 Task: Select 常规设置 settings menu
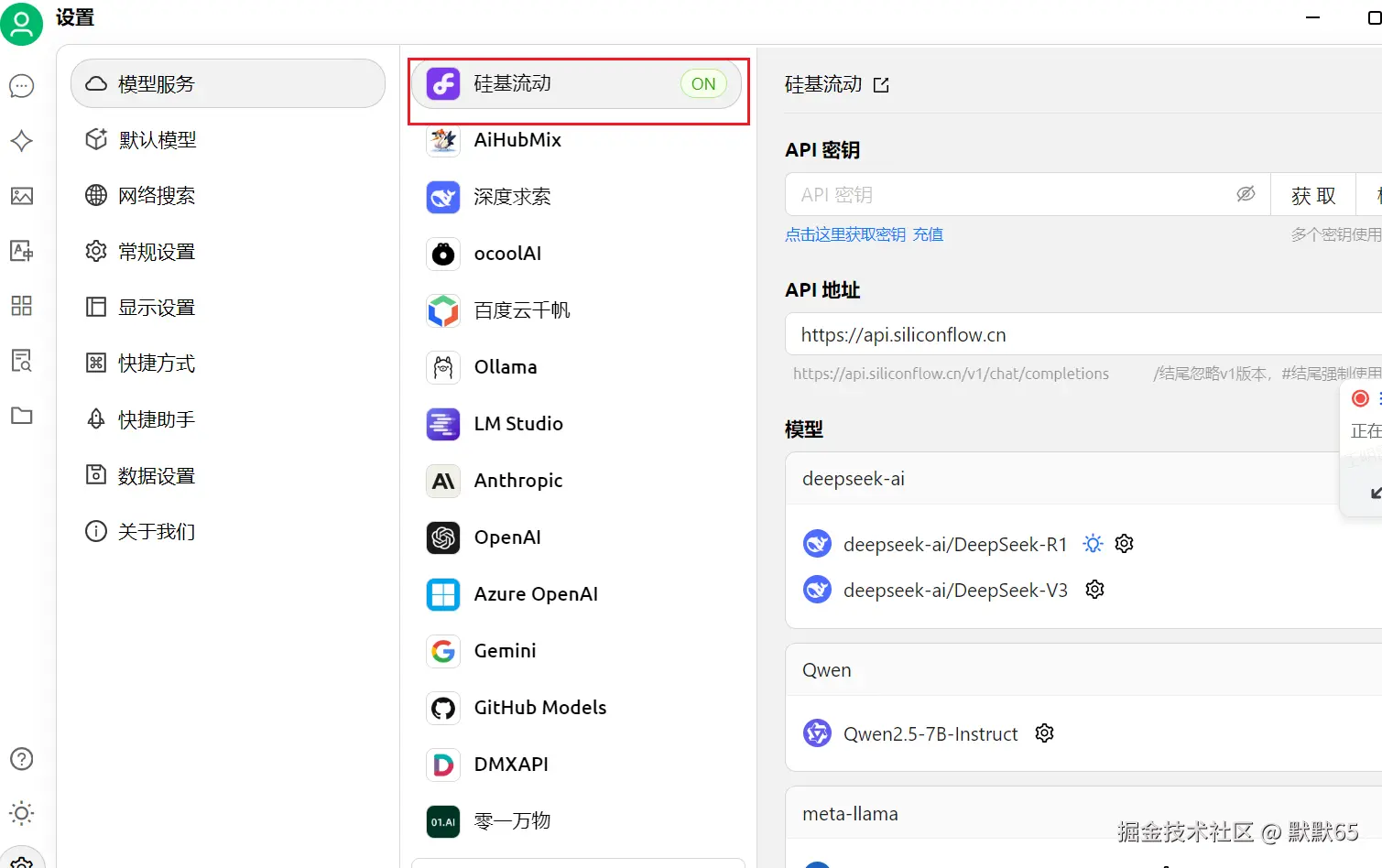coord(228,252)
